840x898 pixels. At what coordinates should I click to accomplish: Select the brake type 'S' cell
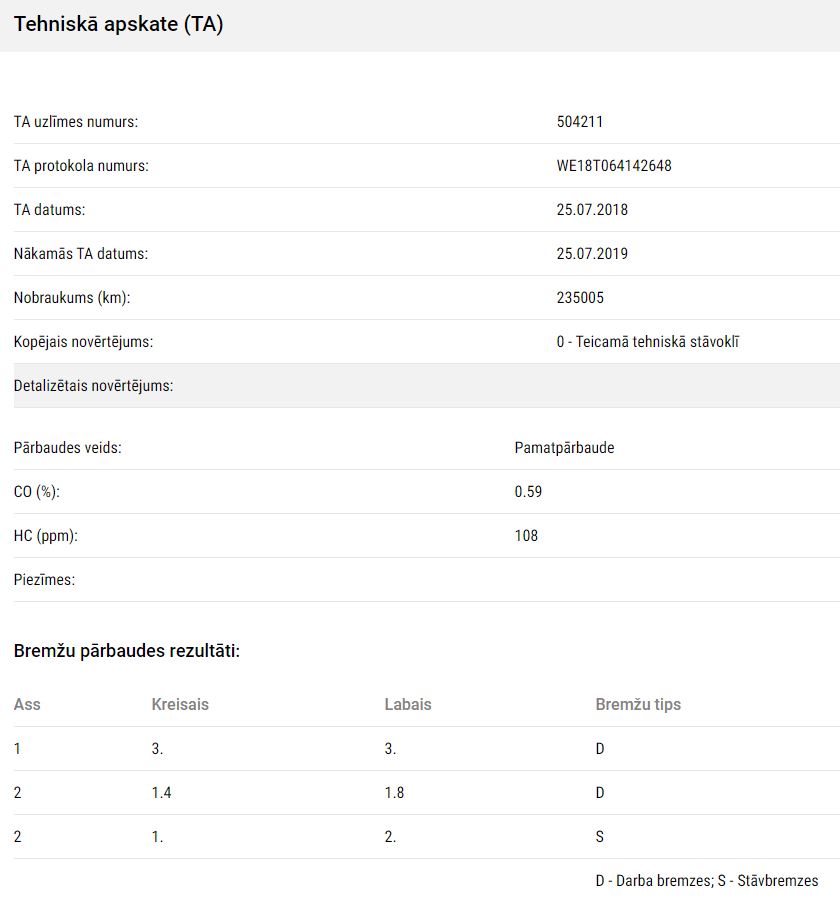[600, 837]
